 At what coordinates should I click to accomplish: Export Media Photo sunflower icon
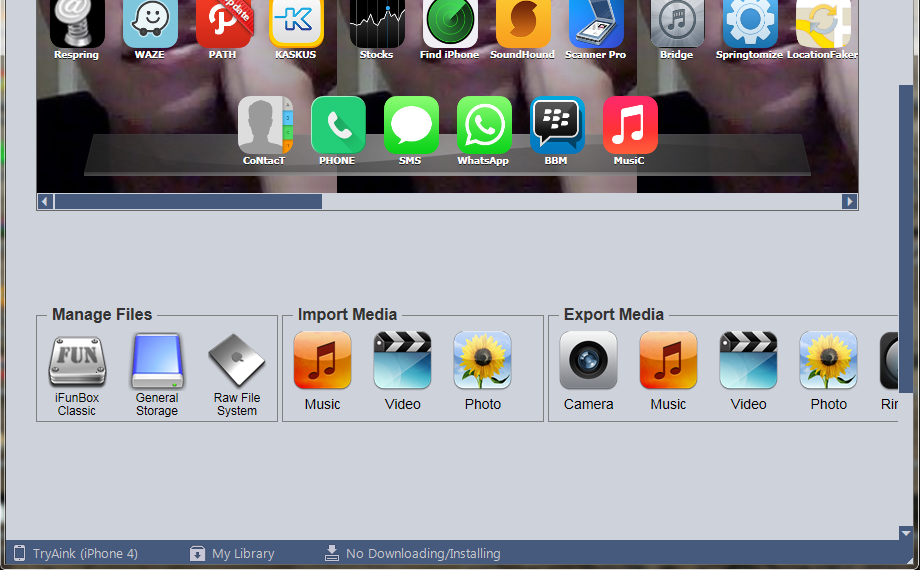(x=828, y=360)
